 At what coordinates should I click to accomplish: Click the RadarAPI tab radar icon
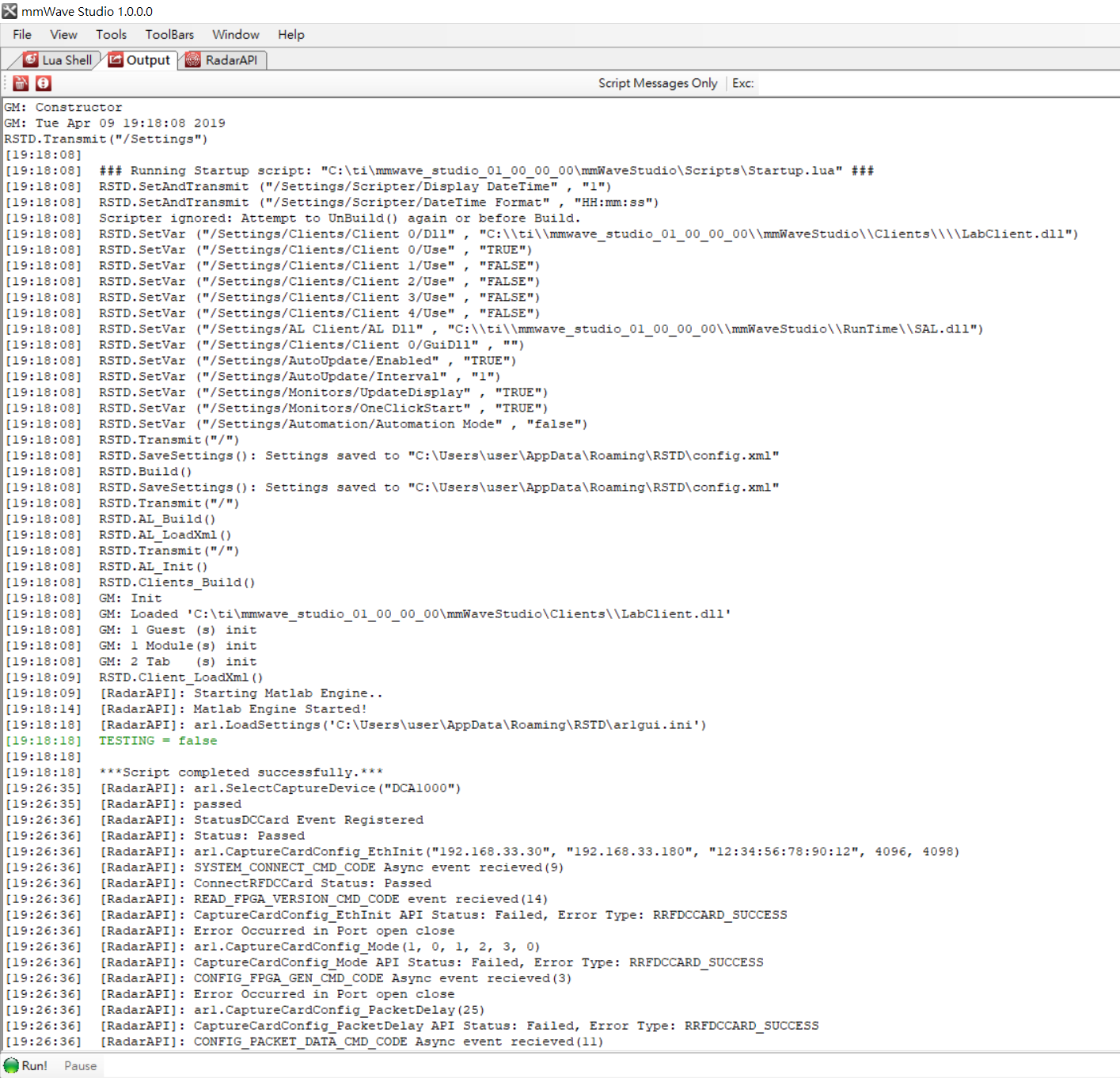(x=193, y=60)
